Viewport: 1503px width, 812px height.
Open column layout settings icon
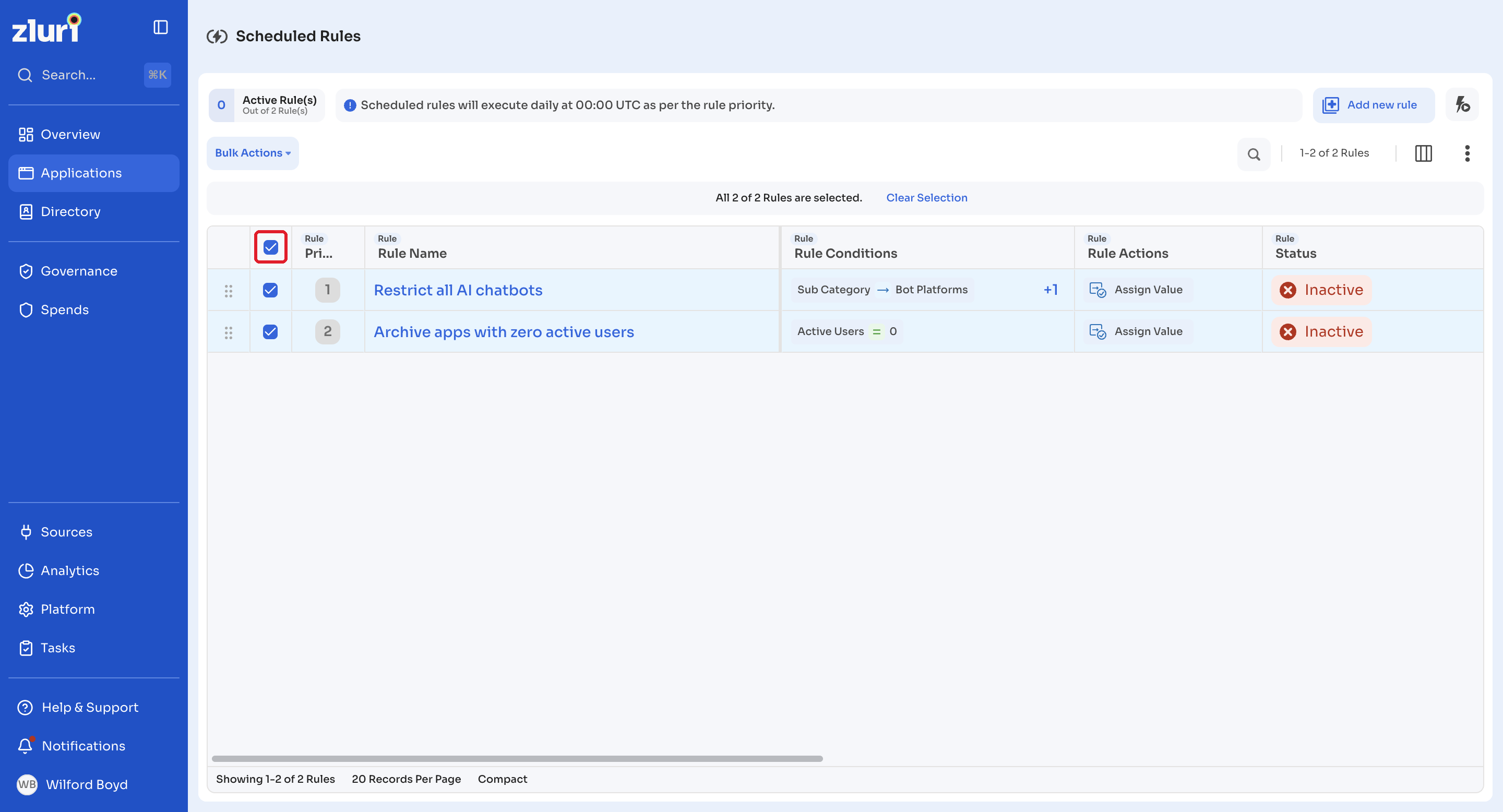(1423, 153)
